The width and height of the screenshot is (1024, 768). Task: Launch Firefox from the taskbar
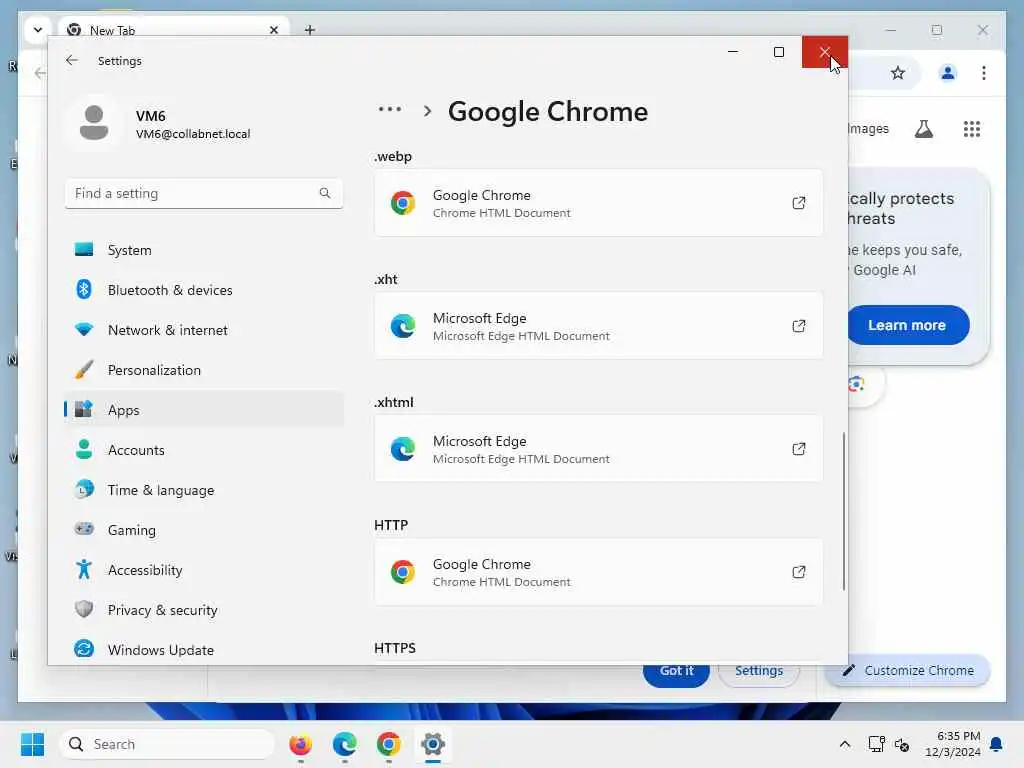(300, 744)
